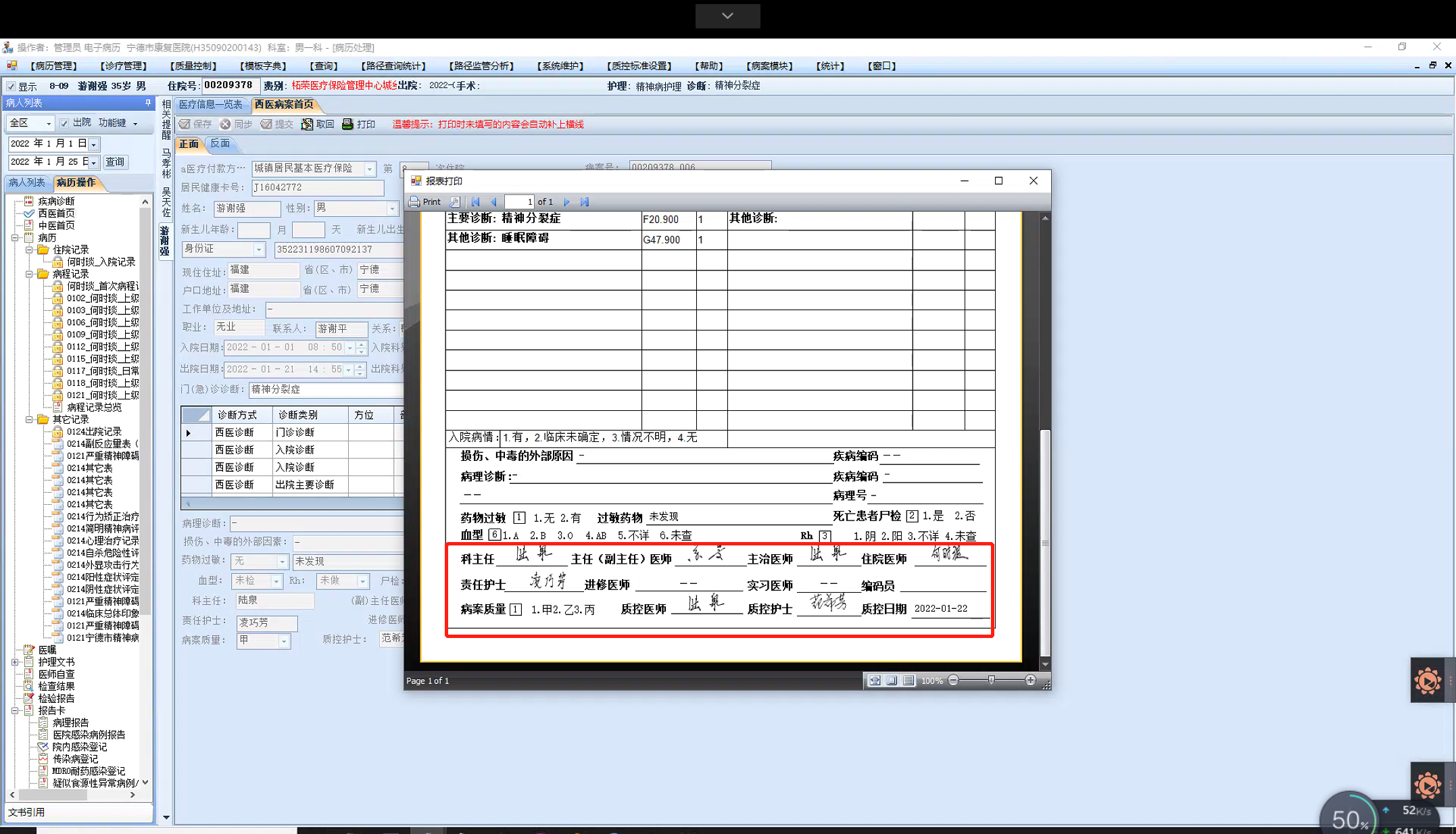Screen dimensions: 1456x834
Task: Click the zoom out minus button
Action: [x=953, y=680]
